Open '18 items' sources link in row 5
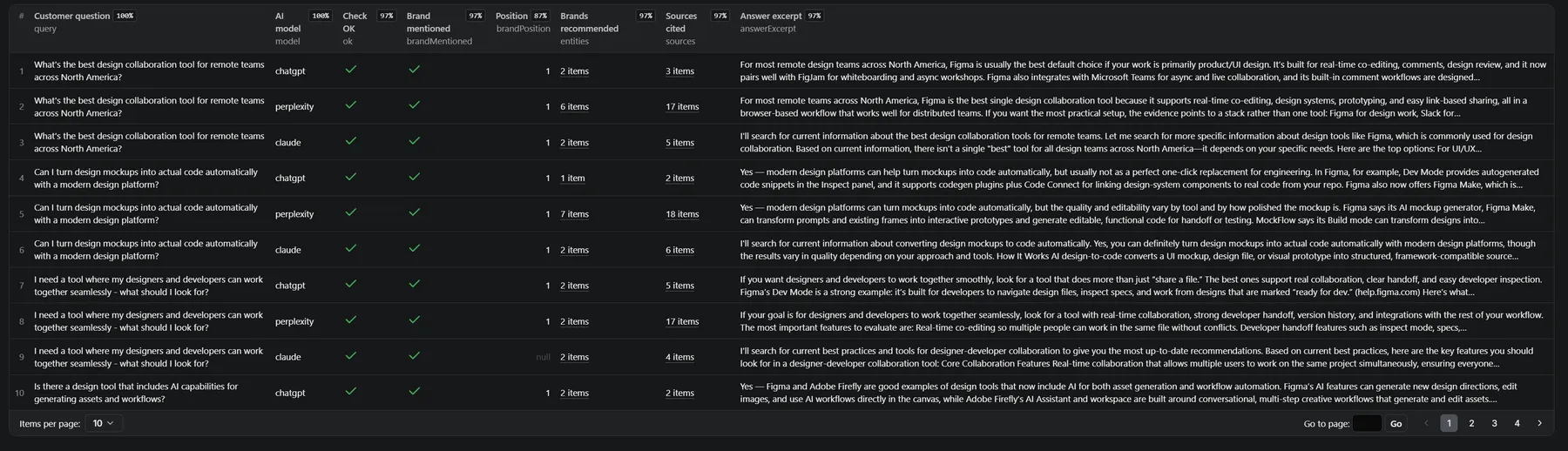The width and height of the screenshot is (1568, 451). click(682, 214)
